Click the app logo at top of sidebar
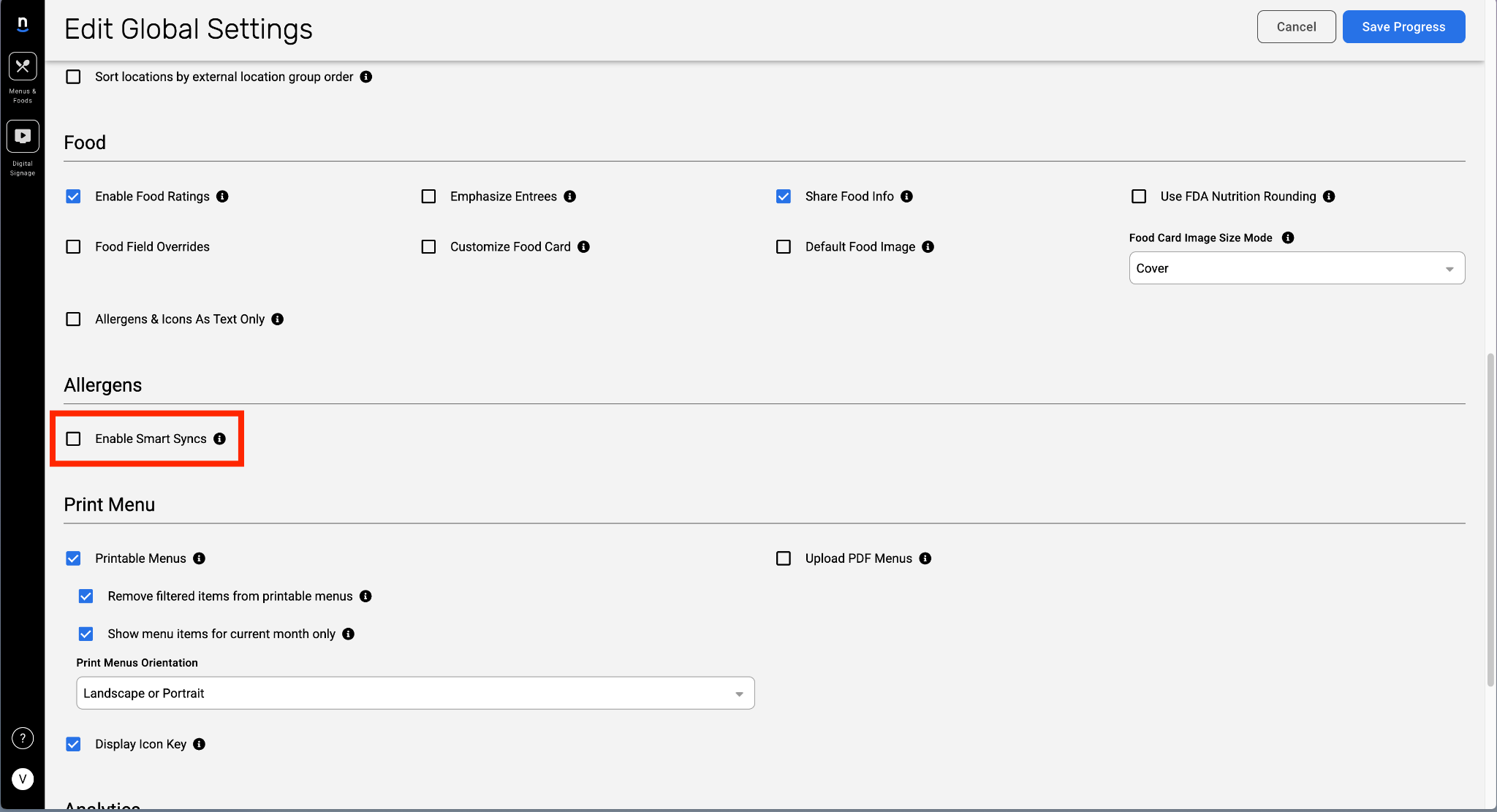 [23, 24]
